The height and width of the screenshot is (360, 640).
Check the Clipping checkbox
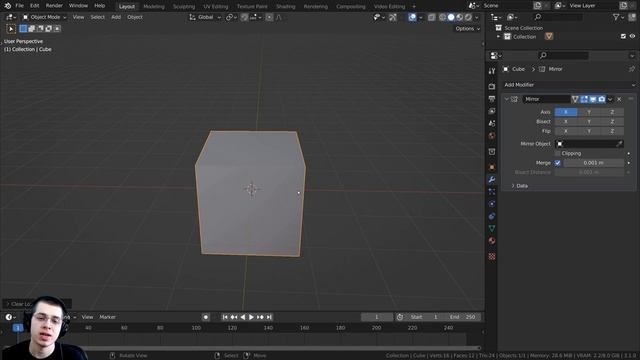click(558, 153)
